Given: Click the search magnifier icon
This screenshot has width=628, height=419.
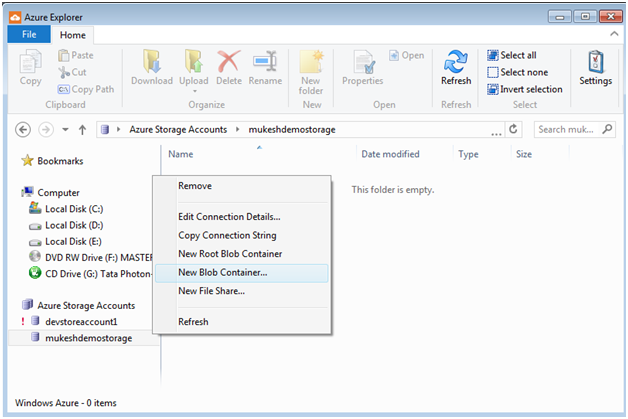Looking at the screenshot, I should (x=607, y=129).
